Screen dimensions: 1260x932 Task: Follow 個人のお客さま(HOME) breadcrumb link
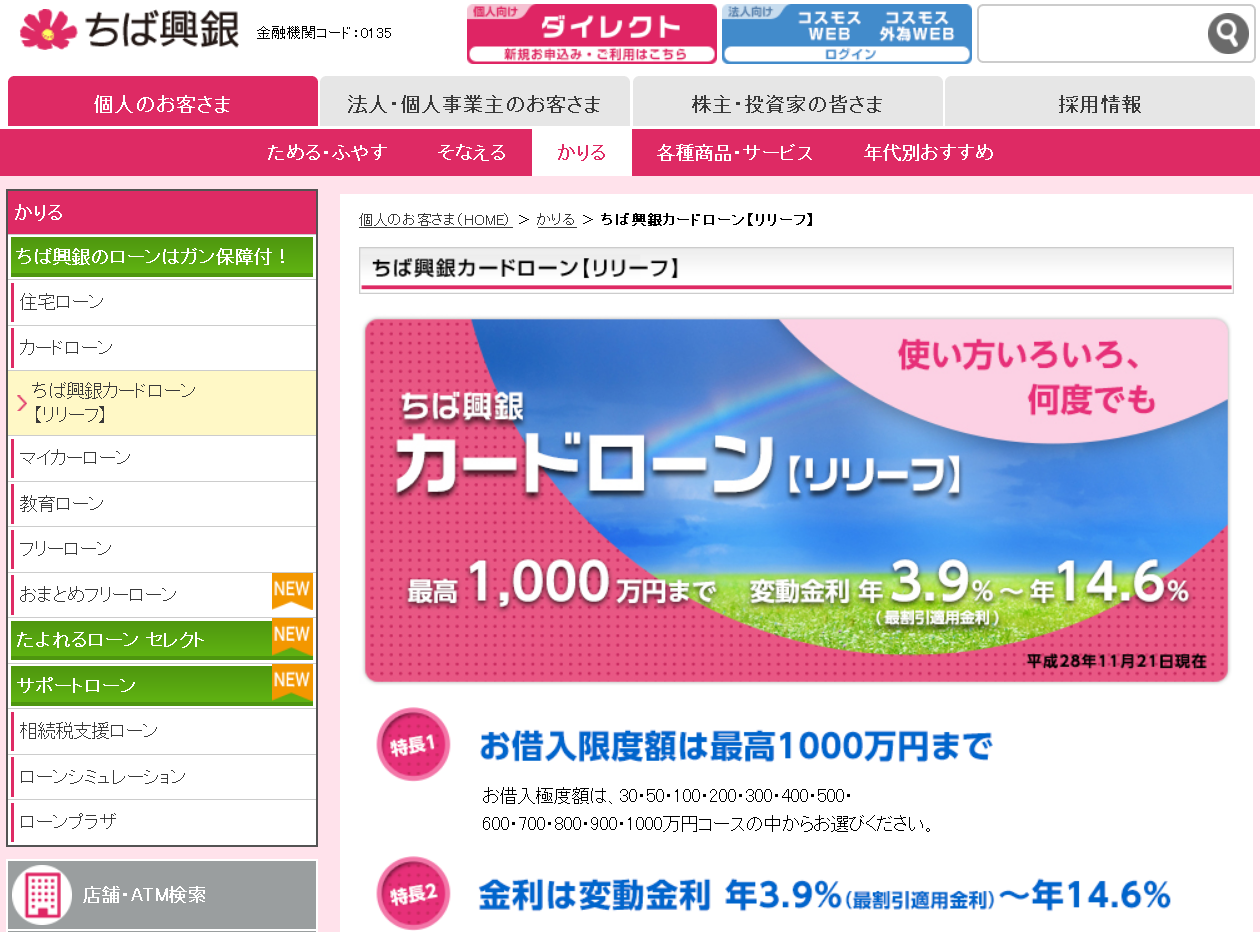coord(435,220)
